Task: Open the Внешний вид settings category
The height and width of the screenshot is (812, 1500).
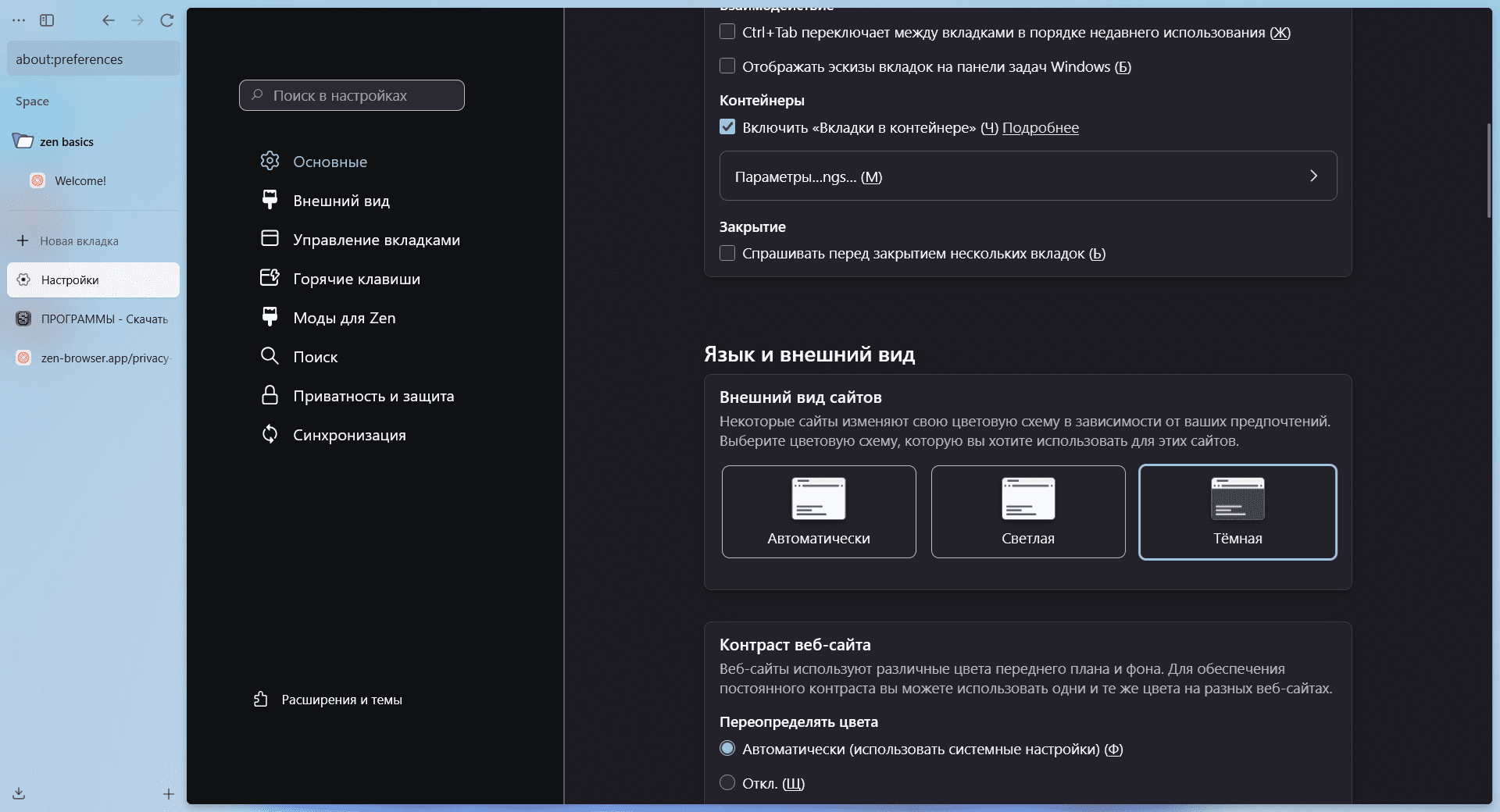Action: [341, 201]
